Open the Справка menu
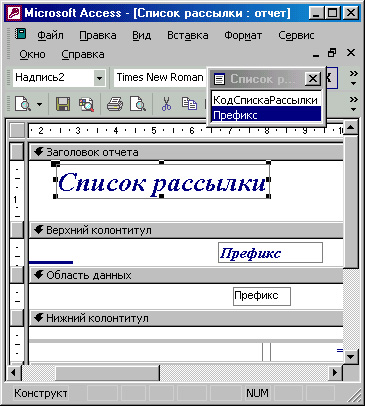The image size is (365, 406). tap(83, 54)
